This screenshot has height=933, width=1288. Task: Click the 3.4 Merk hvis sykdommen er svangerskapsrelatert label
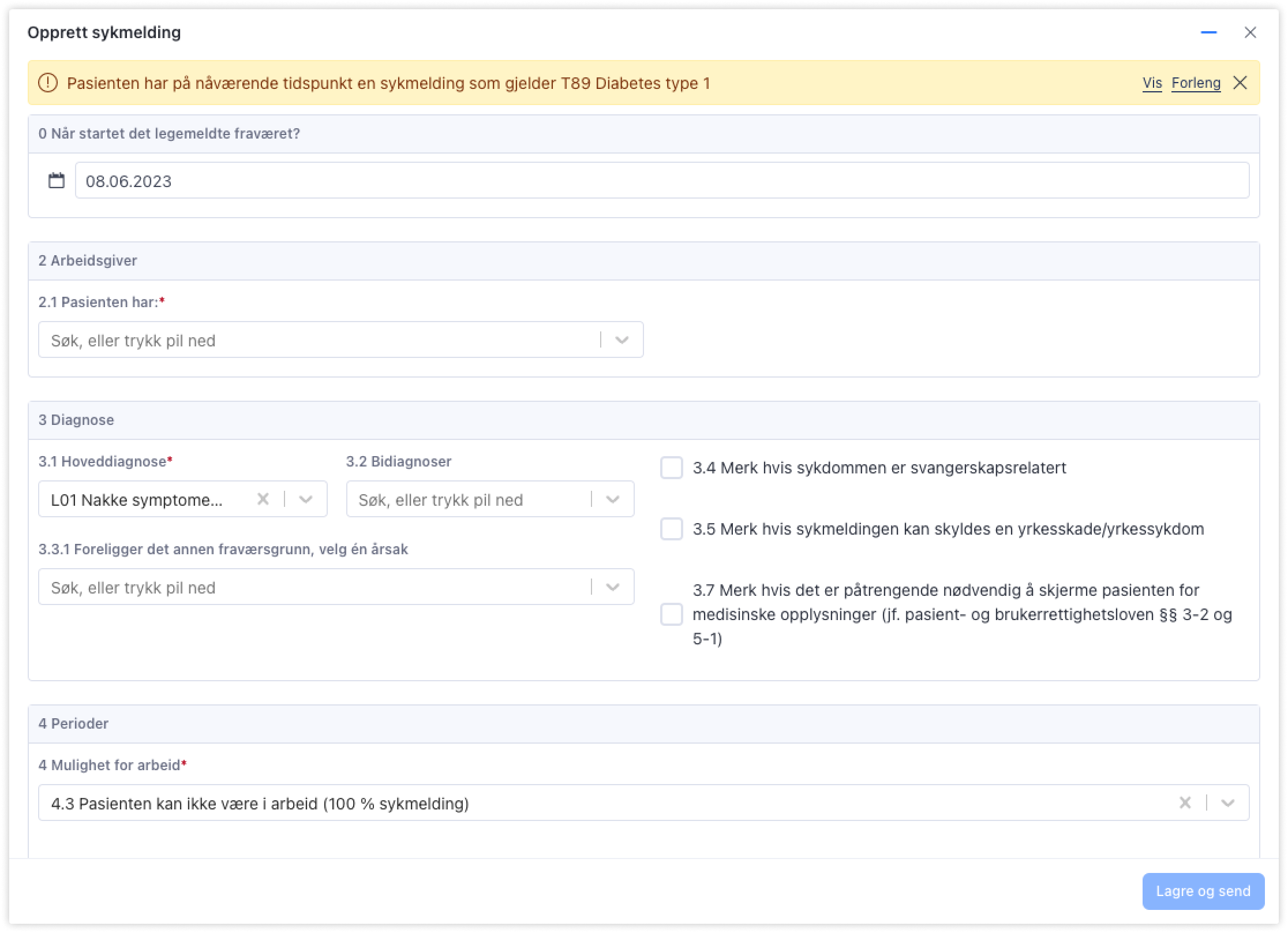point(879,468)
